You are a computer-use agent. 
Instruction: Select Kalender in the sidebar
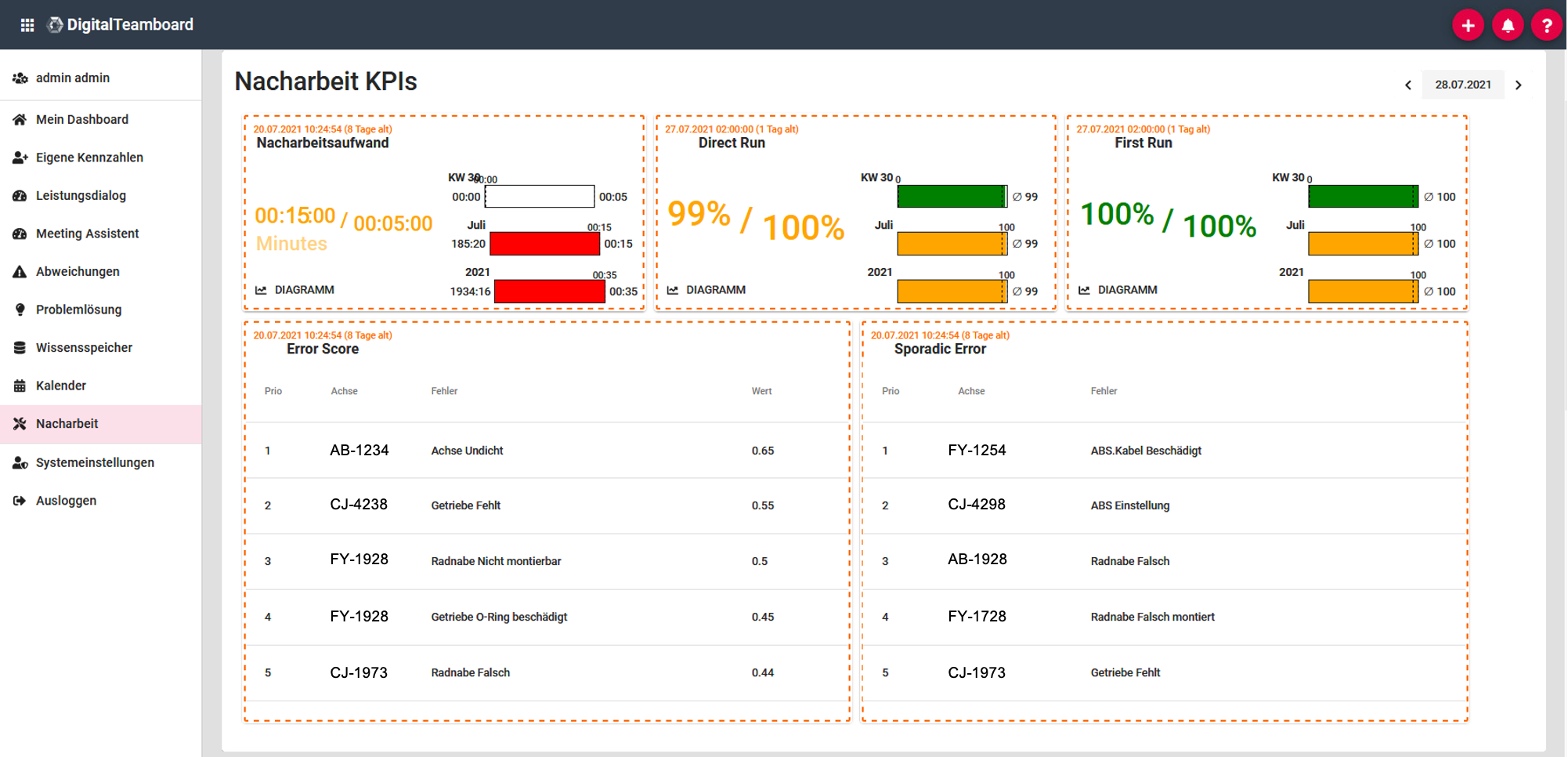pyautogui.click(x=101, y=386)
